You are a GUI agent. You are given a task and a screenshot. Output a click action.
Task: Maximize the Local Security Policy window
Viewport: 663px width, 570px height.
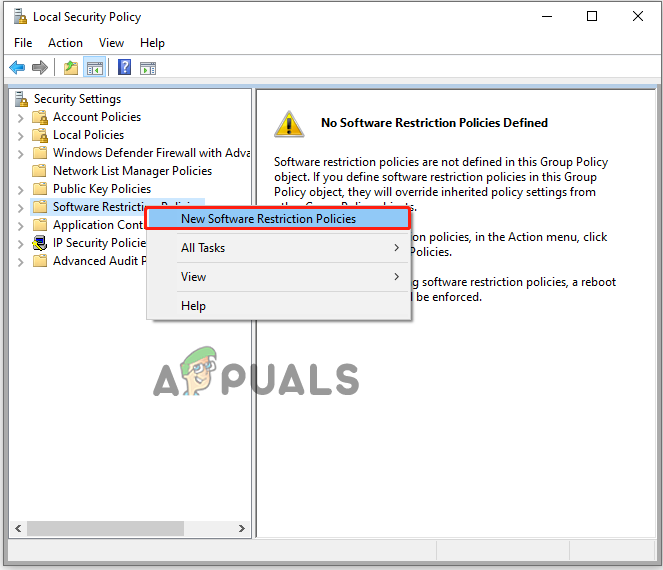(x=592, y=16)
